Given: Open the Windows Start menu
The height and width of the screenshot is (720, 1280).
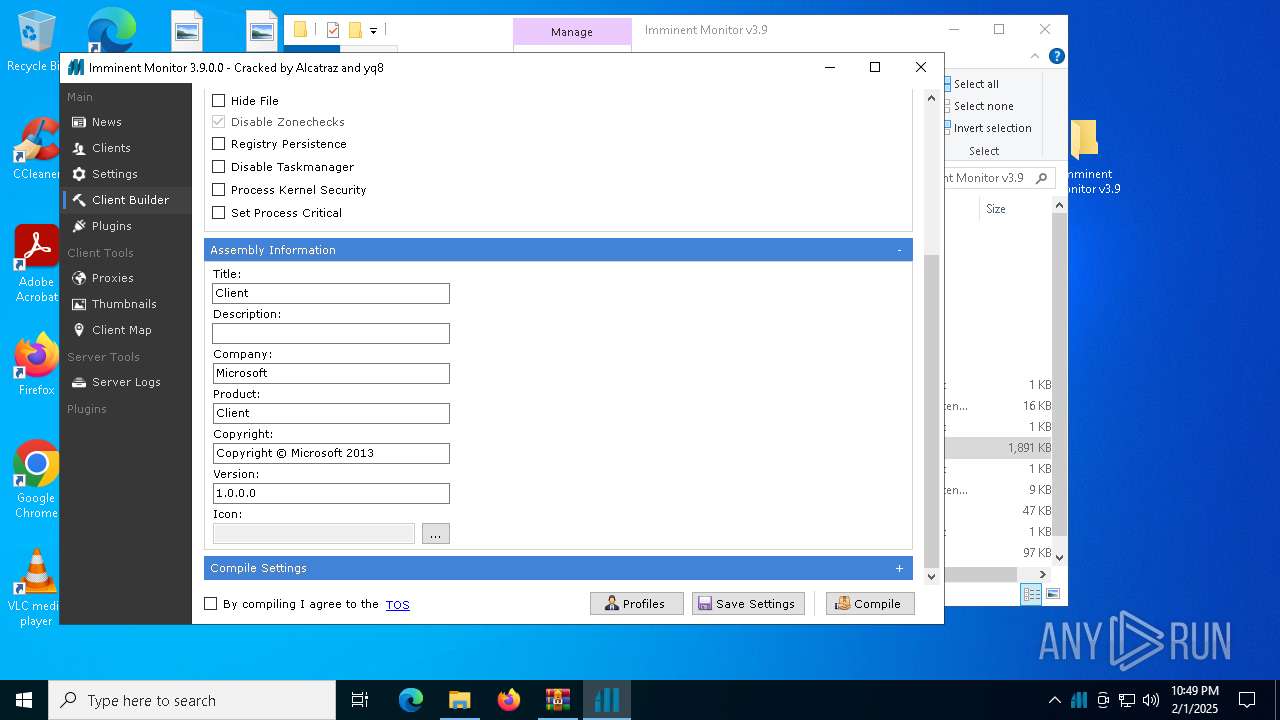Looking at the screenshot, I should (24, 700).
